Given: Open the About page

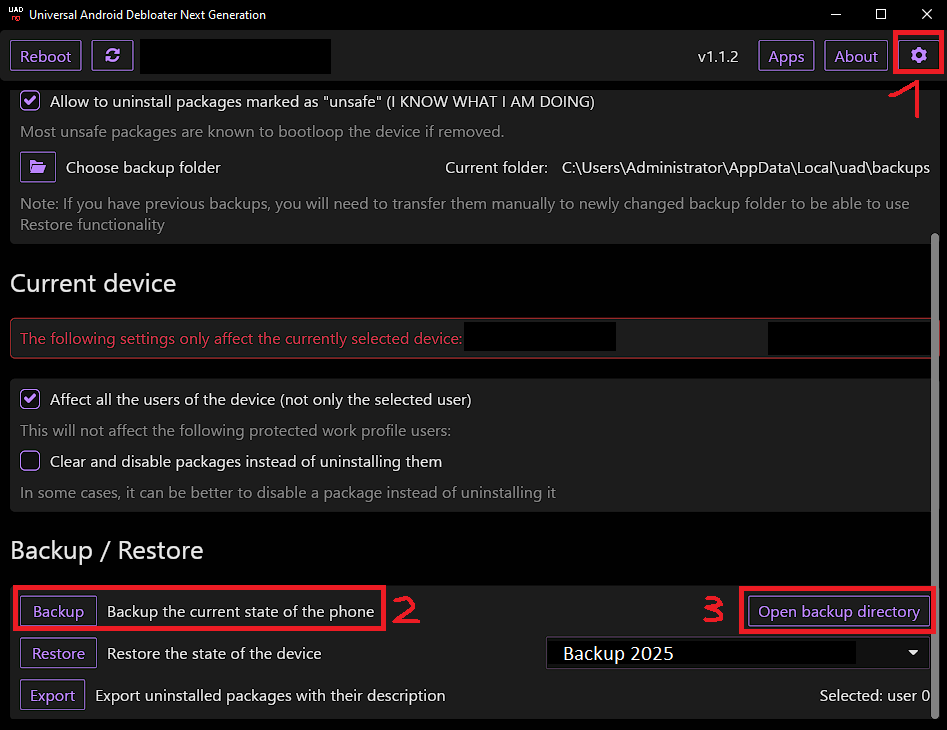Looking at the screenshot, I should [856, 56].
